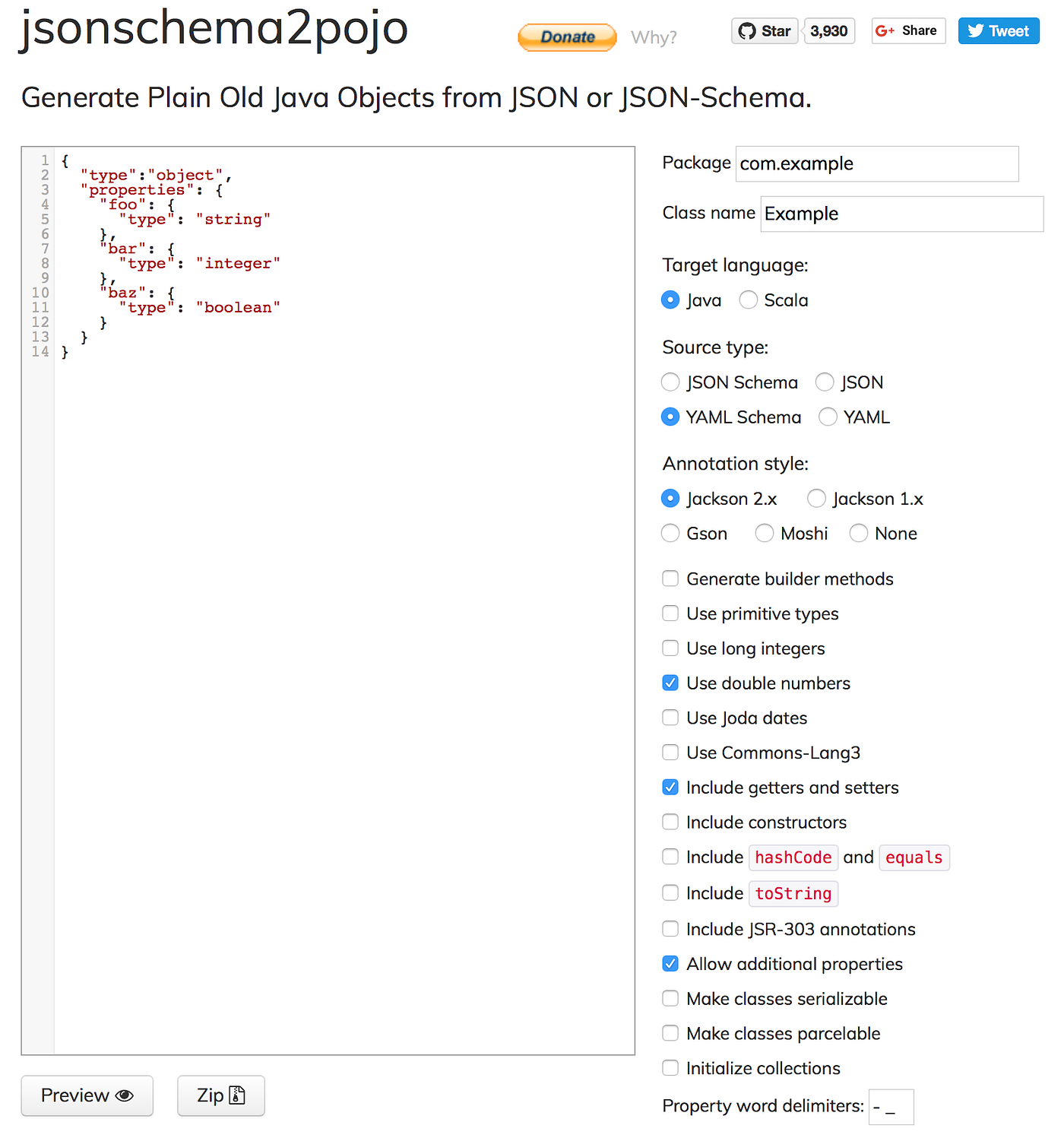Switch source type to JSON Schema
This screenshot has width=1064, height=1138.
pos(670,382)
